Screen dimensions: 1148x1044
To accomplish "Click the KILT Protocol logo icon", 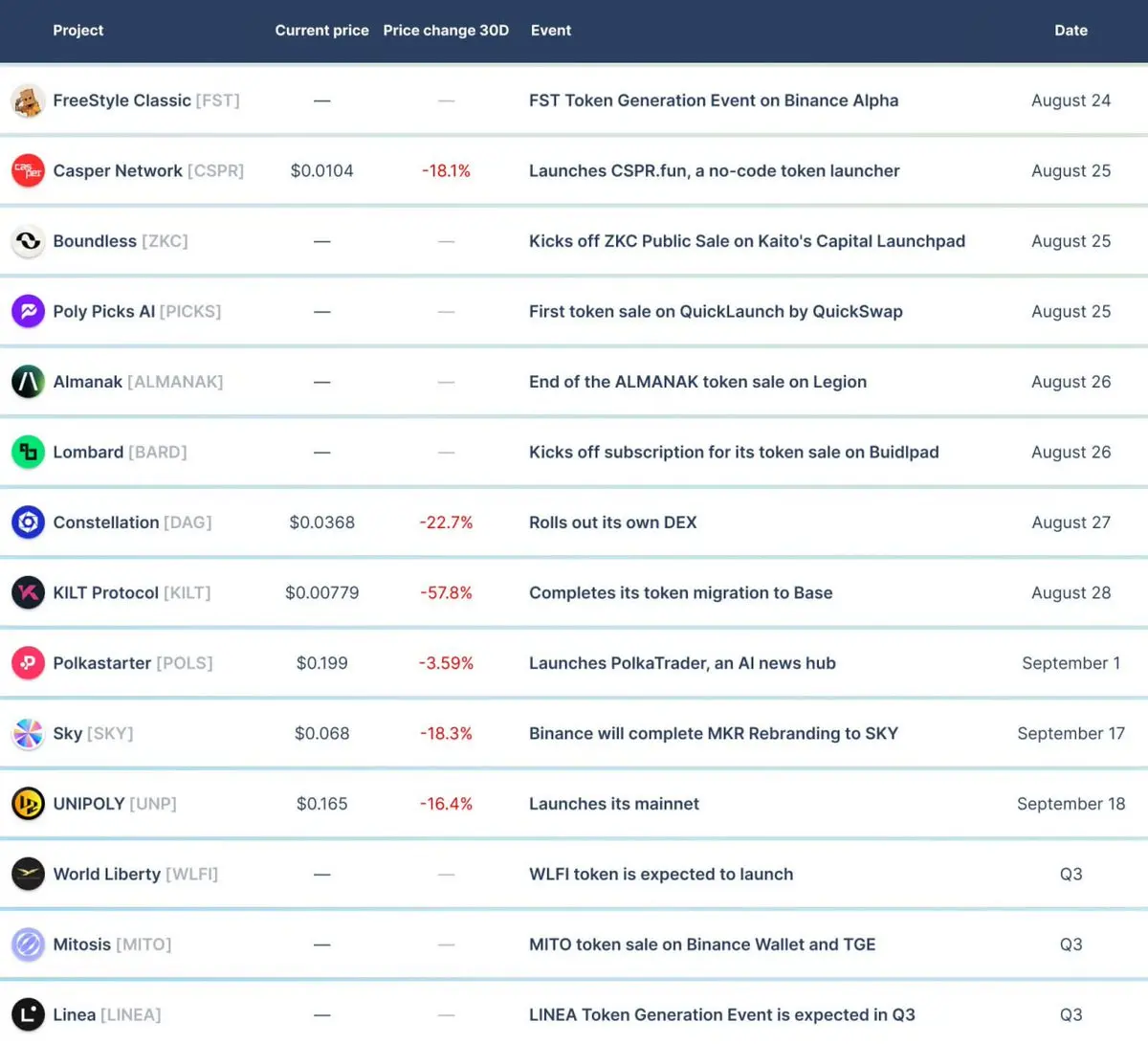I will click(x=28, y=592).
